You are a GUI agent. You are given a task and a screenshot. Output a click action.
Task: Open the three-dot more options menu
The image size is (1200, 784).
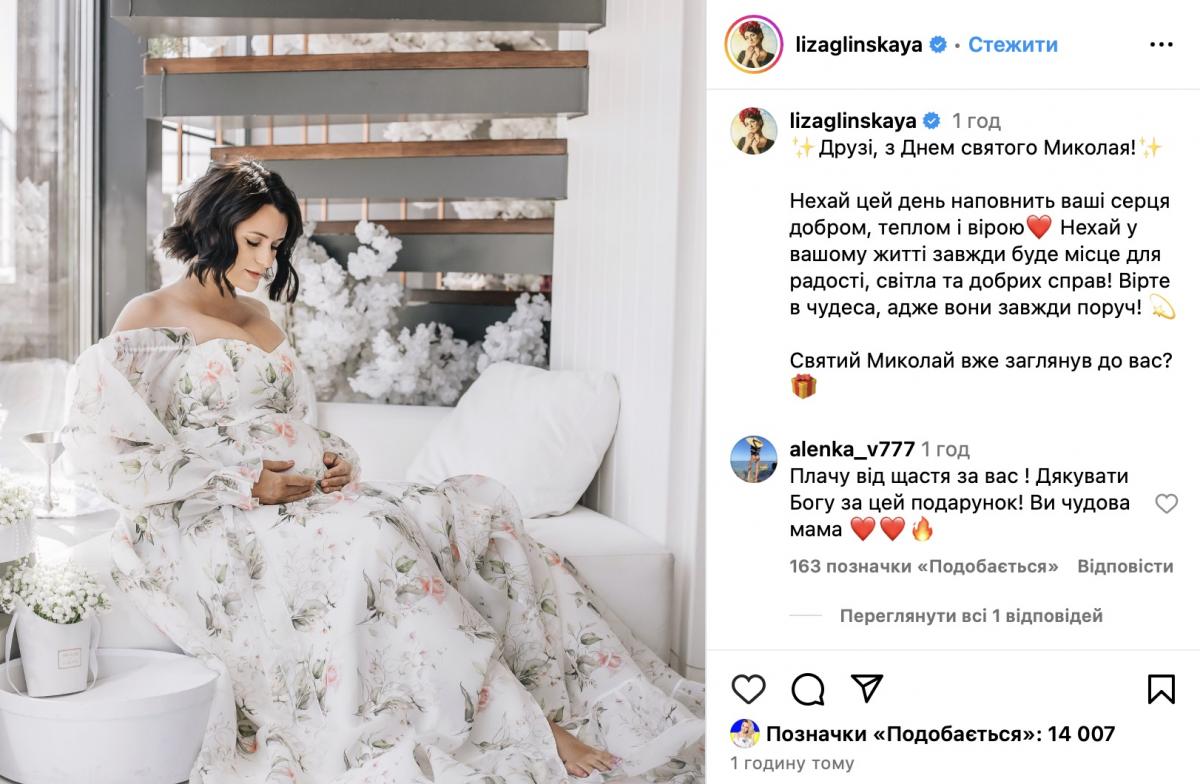1161,45
